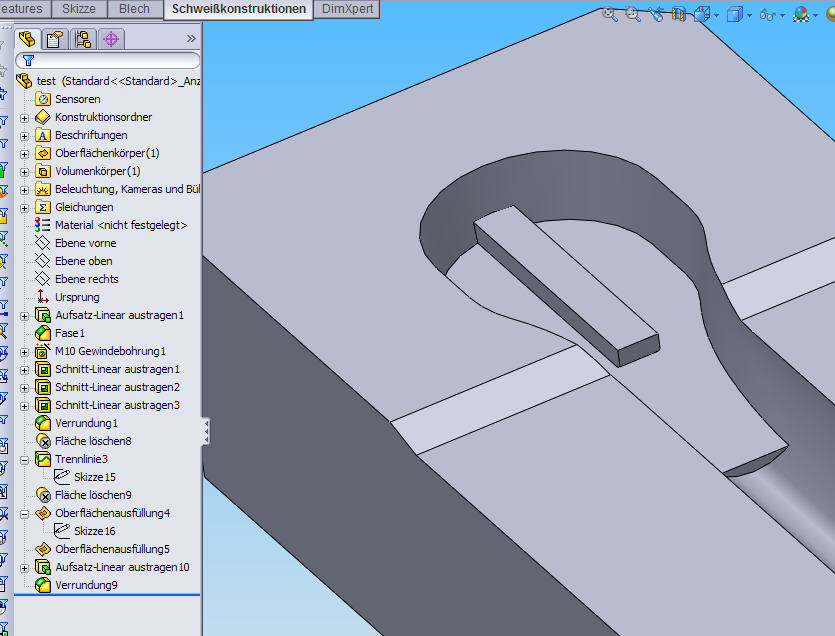
Task: Open the View Orientation dropdown arrow
Action: pyautogui.click(x=716, y=15)
